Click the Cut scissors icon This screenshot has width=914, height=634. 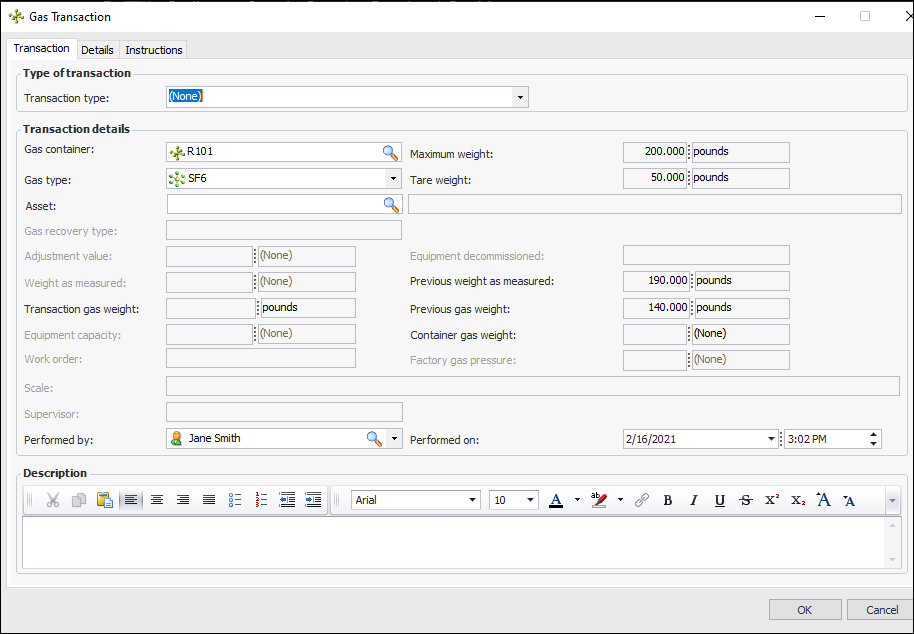click(53, 500)
